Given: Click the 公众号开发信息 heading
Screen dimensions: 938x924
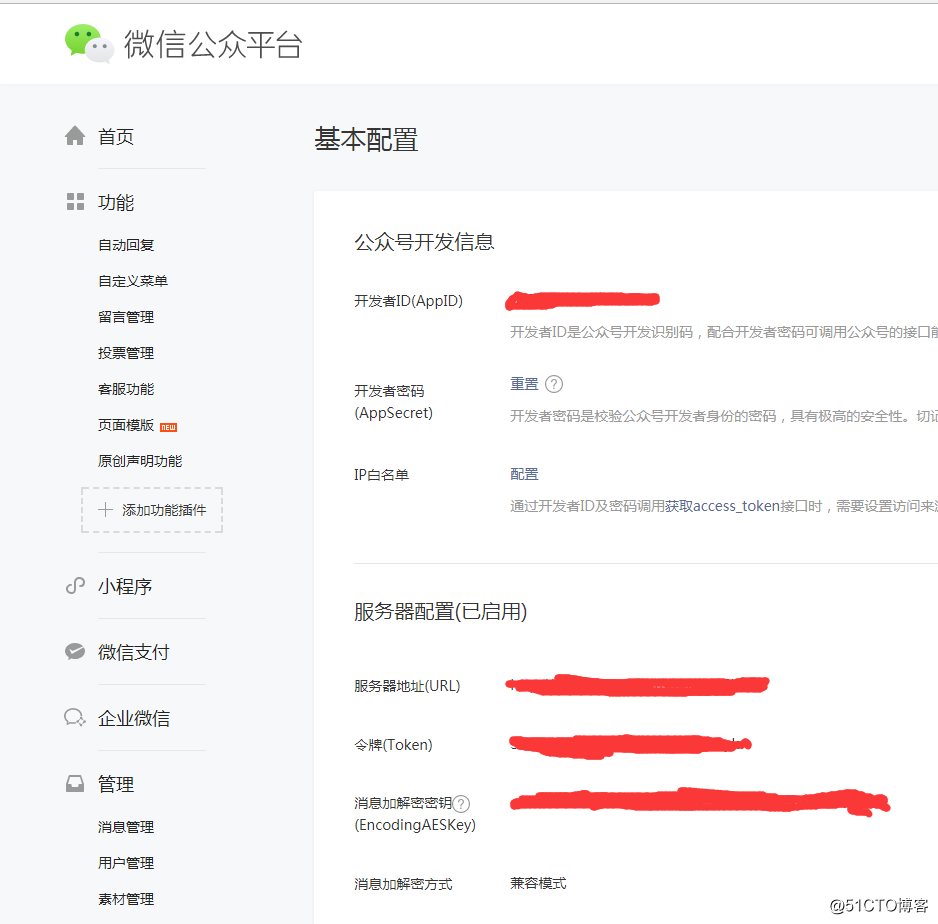Looking at the screenshot, I should point(424,242).
